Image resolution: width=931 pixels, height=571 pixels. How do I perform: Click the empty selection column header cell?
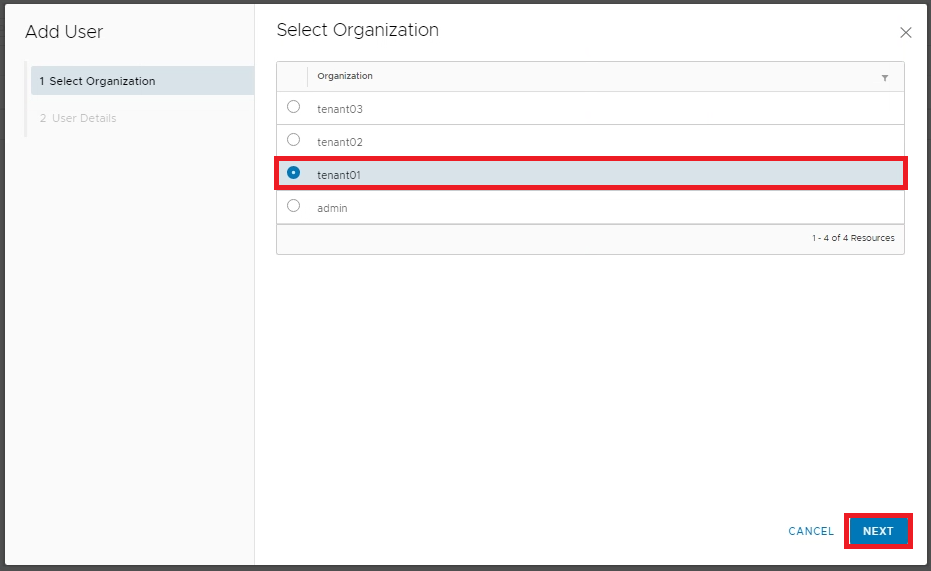293,77
